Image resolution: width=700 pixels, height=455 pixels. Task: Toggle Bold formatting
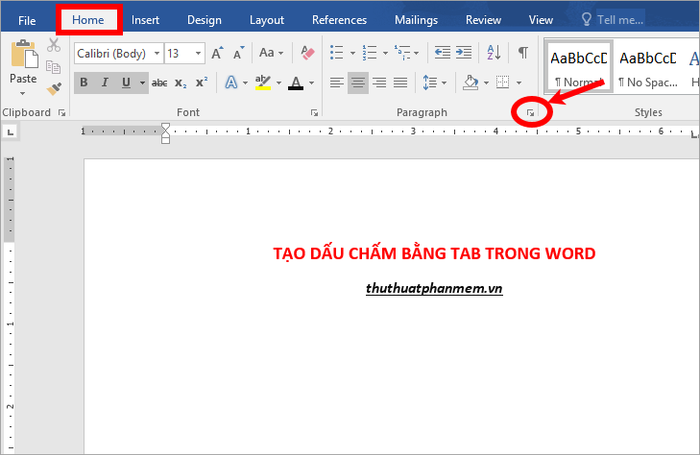click(x=85, y=83)
